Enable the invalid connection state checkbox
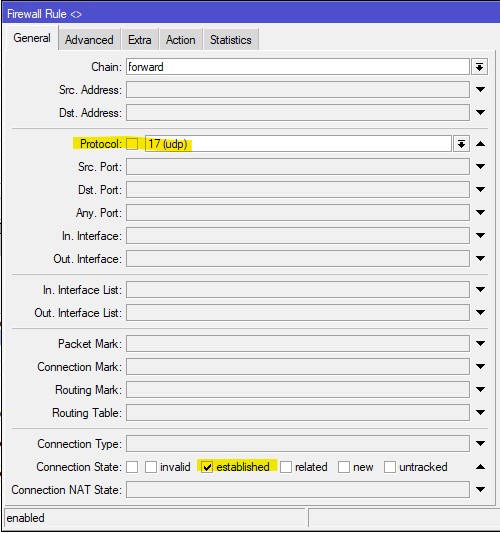This screenshot has width=500, height=533. pos(151,467)
